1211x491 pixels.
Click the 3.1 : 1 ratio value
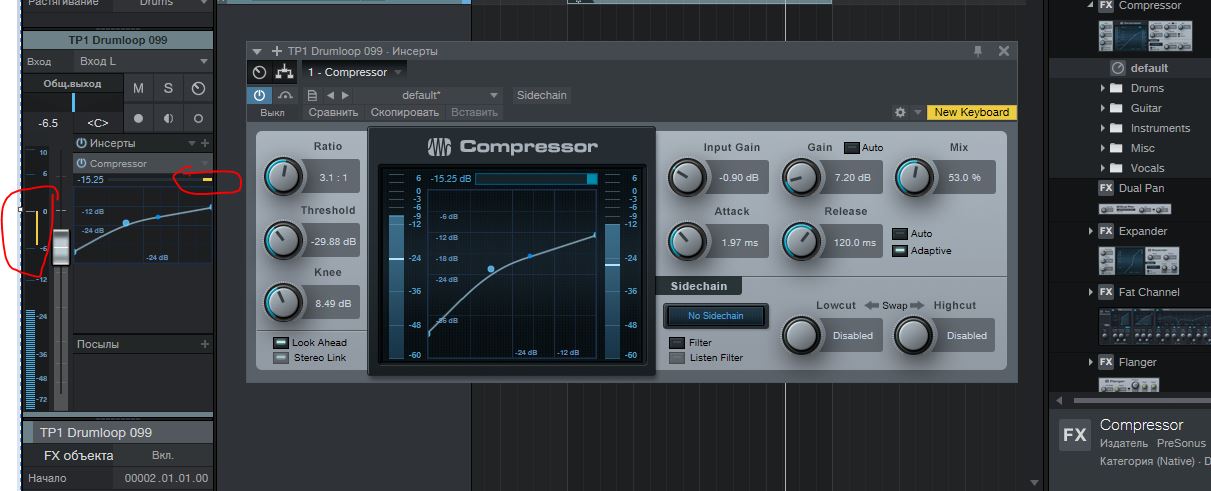pos(333,178)
